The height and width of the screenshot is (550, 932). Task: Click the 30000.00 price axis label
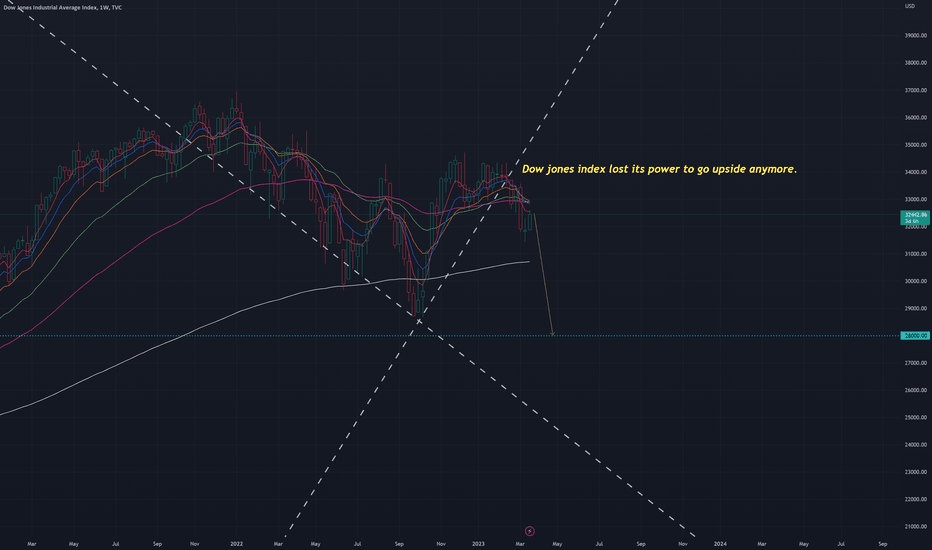[x=915, y=281]
